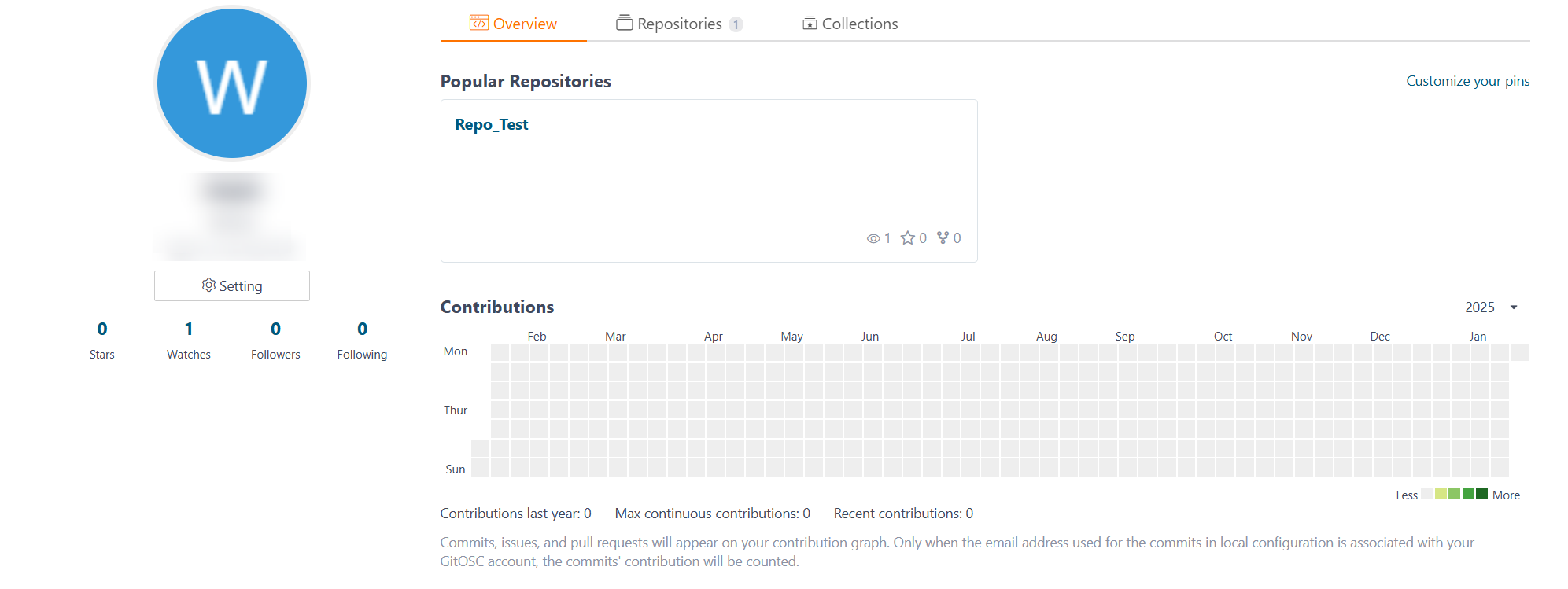Open the Setting button
This screenshot has height=589, width=1568.
point(232,285)
